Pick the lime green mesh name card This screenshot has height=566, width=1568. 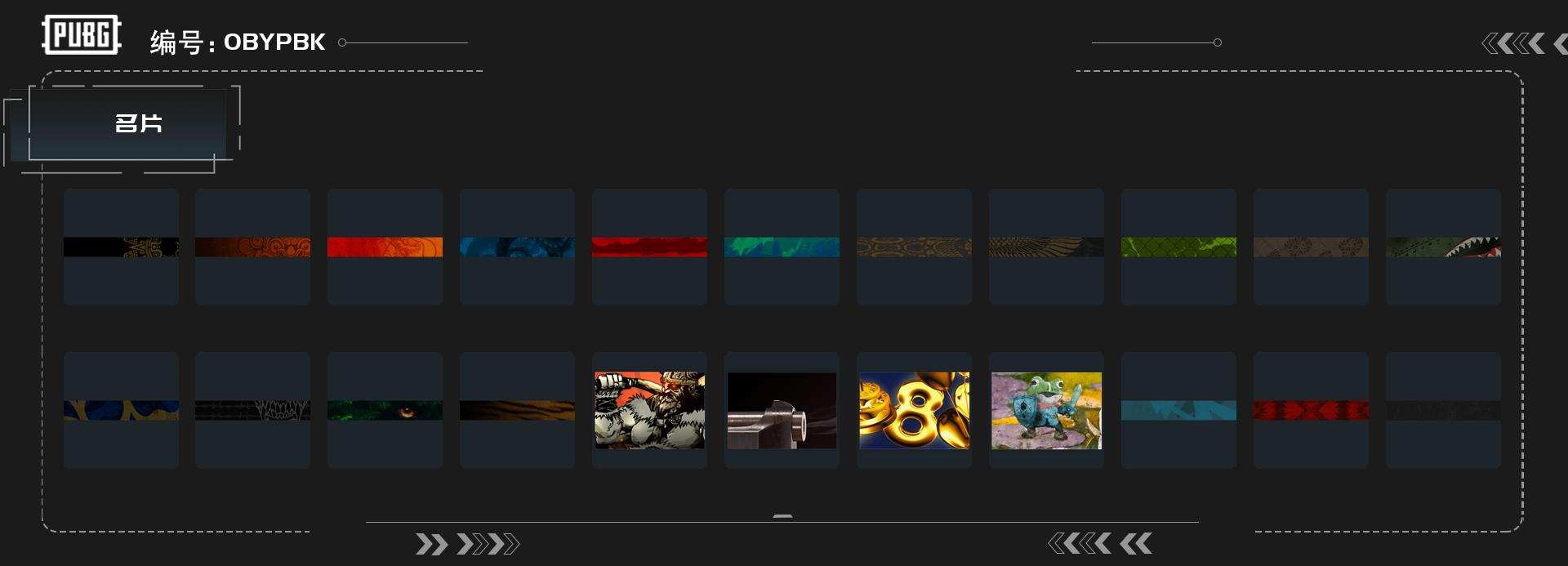point(1179,247)
